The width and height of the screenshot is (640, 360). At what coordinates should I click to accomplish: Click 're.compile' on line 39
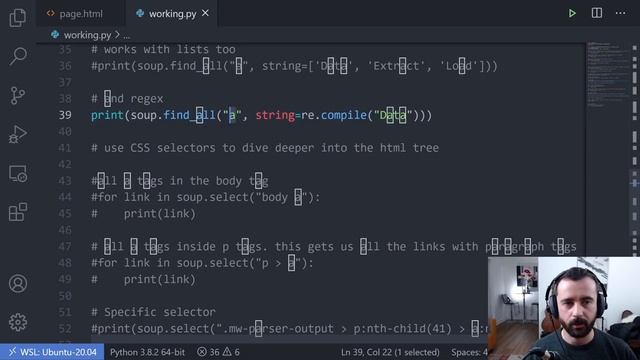tap(335, 115)
